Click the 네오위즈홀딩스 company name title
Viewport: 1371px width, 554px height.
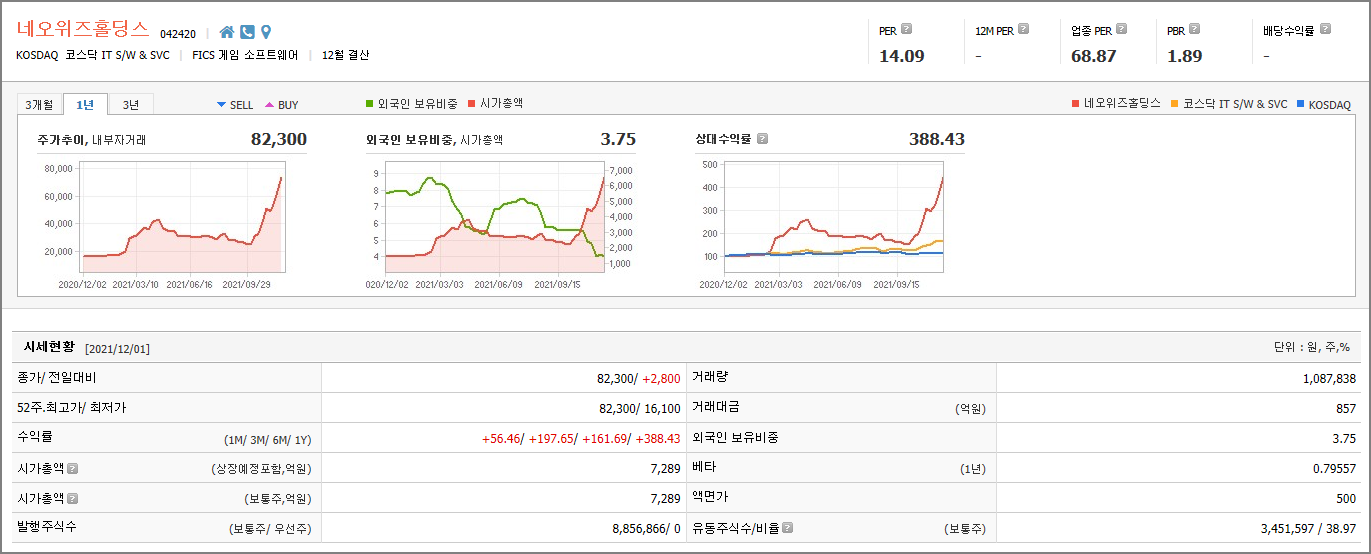pos(83,29)
